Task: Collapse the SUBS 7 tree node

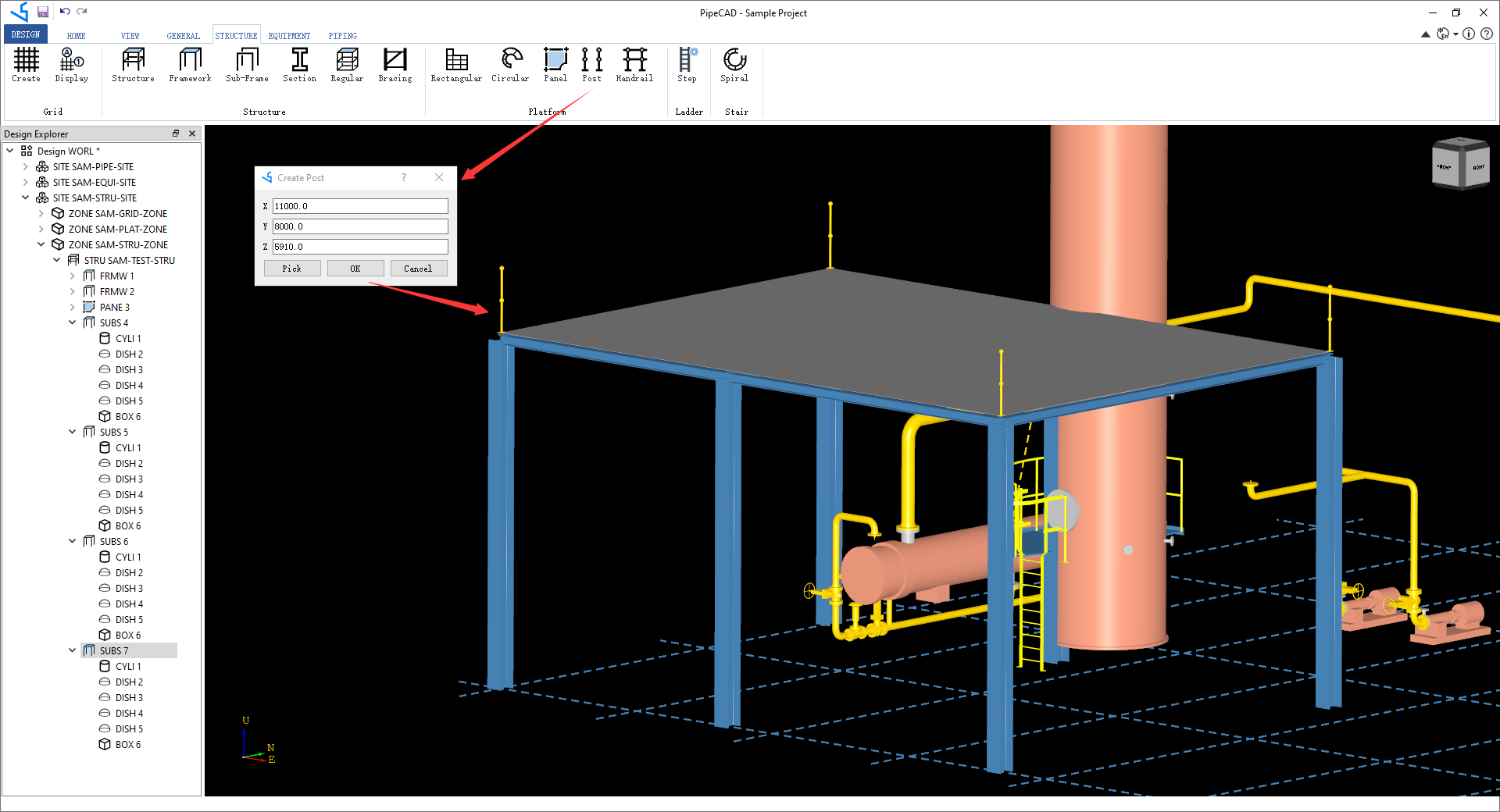Action: coord(72,650)
